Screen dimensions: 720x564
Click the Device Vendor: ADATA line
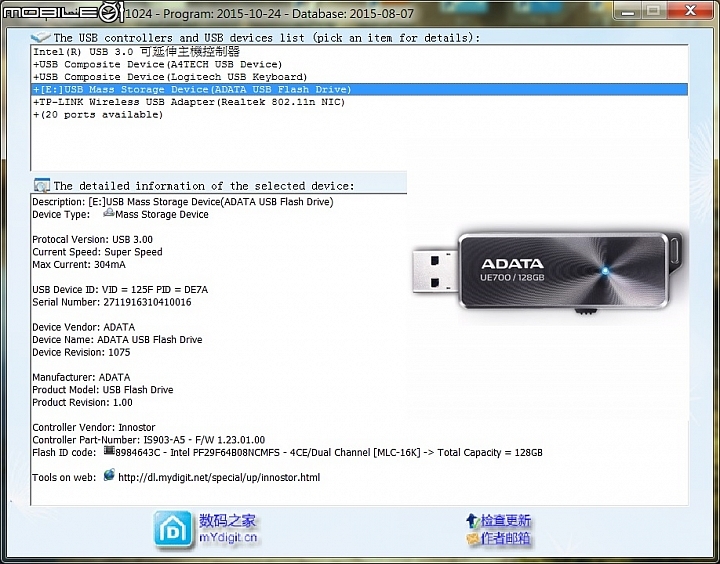tap(84, 327)
